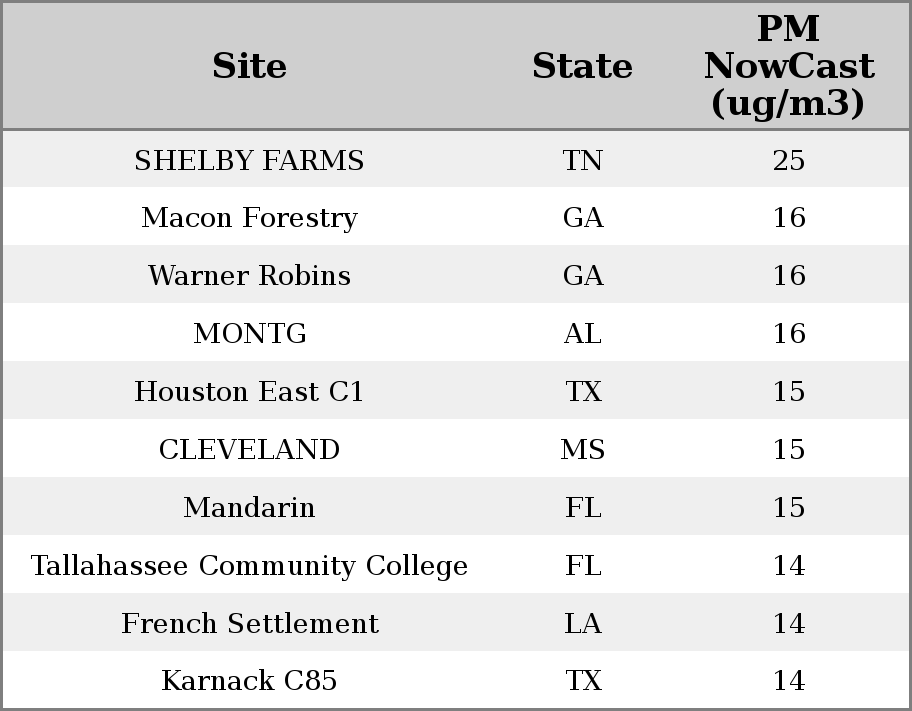The height and width of the screenshot is (711, 912).
Task: Click the LA state cell
Action: 582,624
